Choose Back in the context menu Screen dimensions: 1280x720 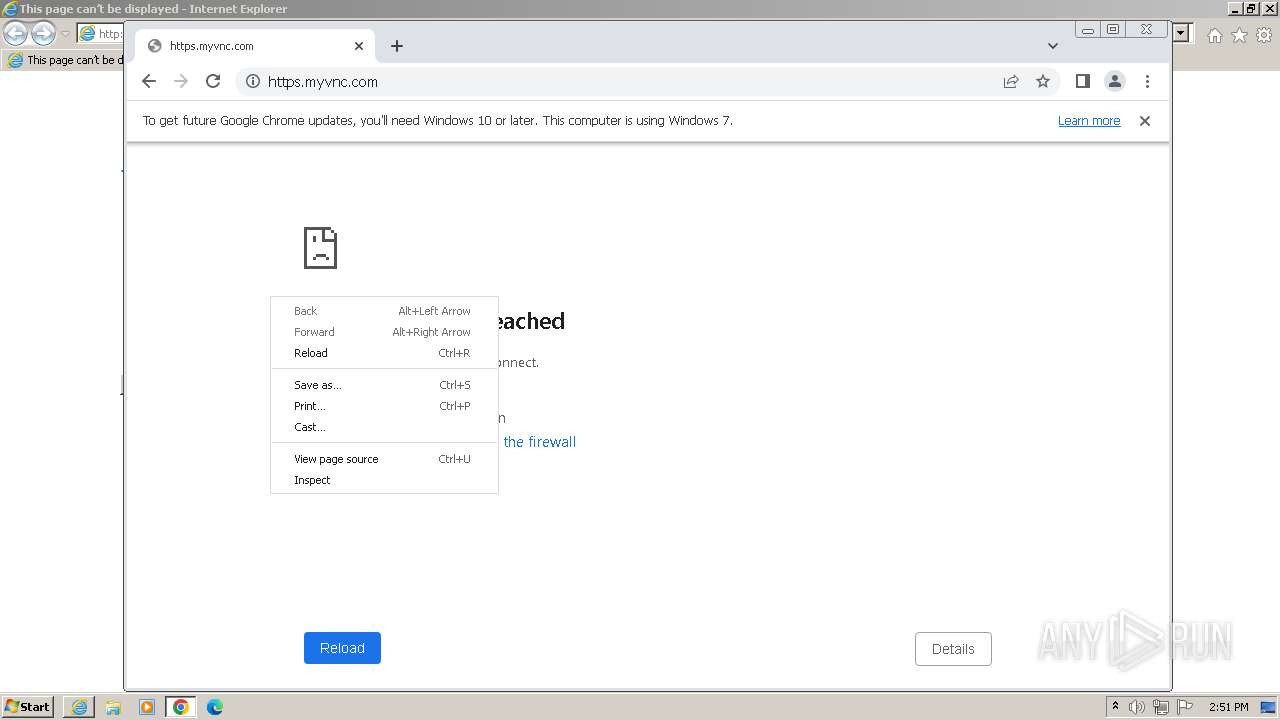384,311
